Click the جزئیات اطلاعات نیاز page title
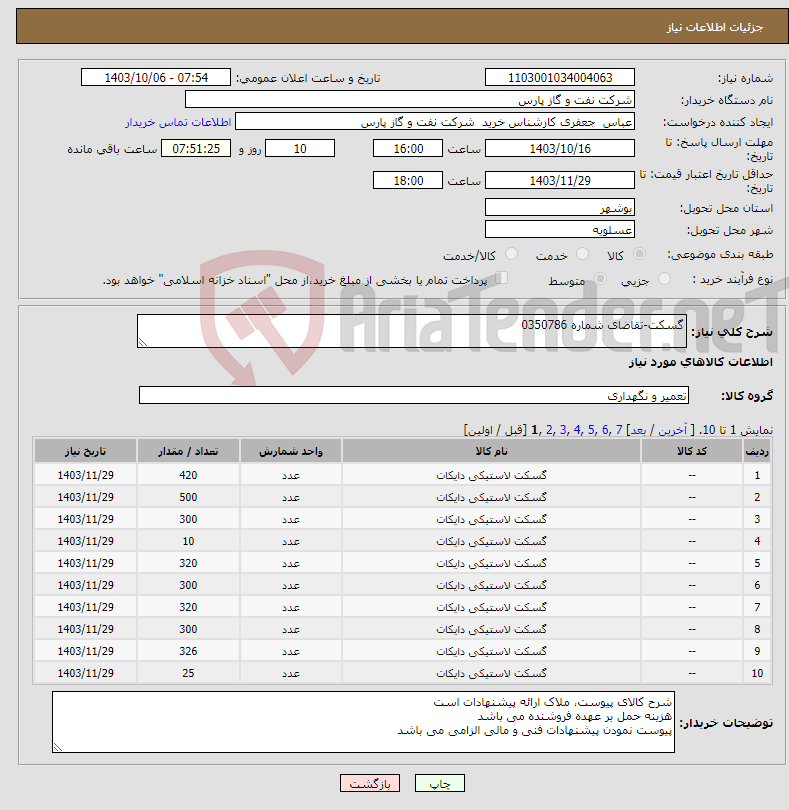This screenshot has height=810, width=789. [x=715, y=27]
